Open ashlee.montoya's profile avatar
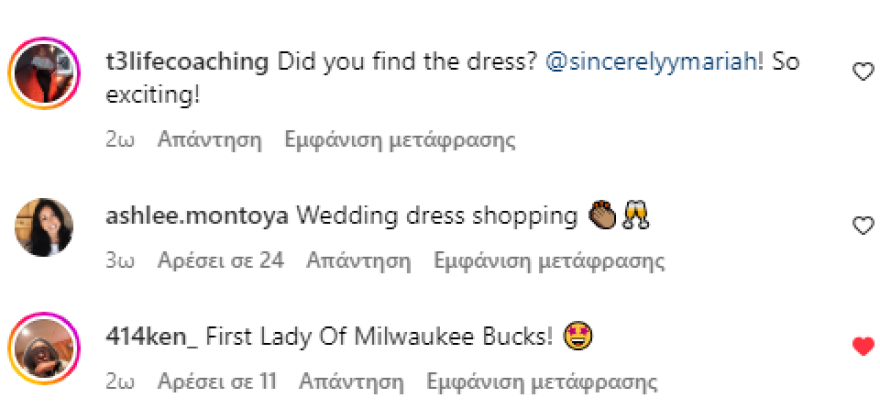 [x=43, y=227]
